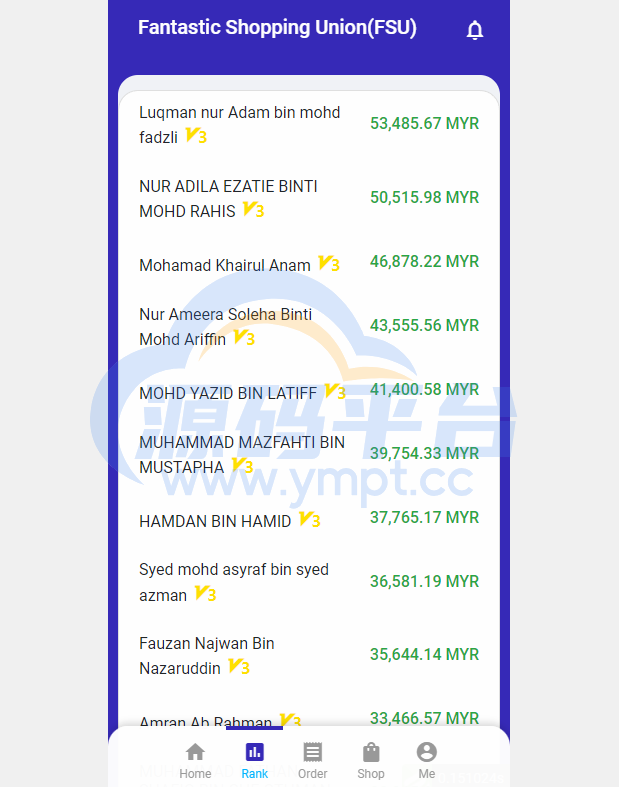Screen dimensions: 619x787
Task: Open the Order tab
Action: click(312, 760)
